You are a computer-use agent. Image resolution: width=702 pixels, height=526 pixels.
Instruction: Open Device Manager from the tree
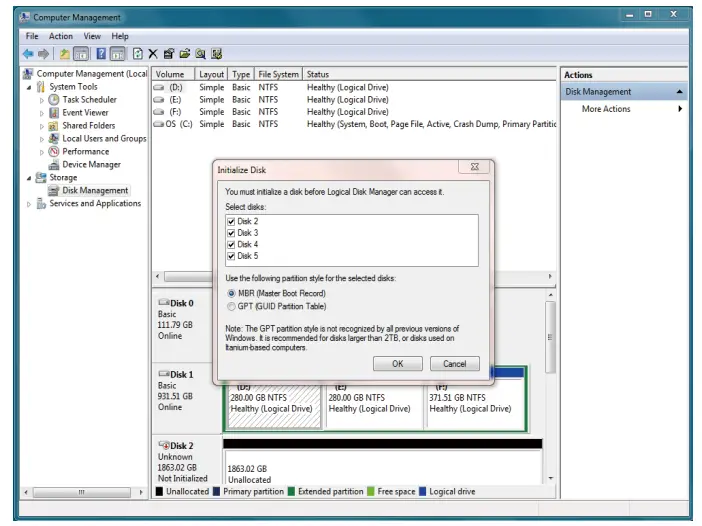click(91, 164)
